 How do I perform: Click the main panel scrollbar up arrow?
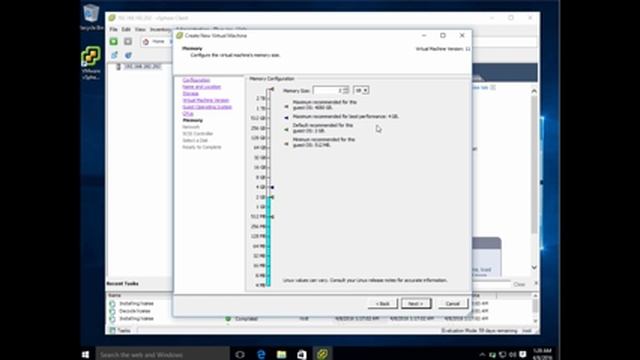[534, 91]
